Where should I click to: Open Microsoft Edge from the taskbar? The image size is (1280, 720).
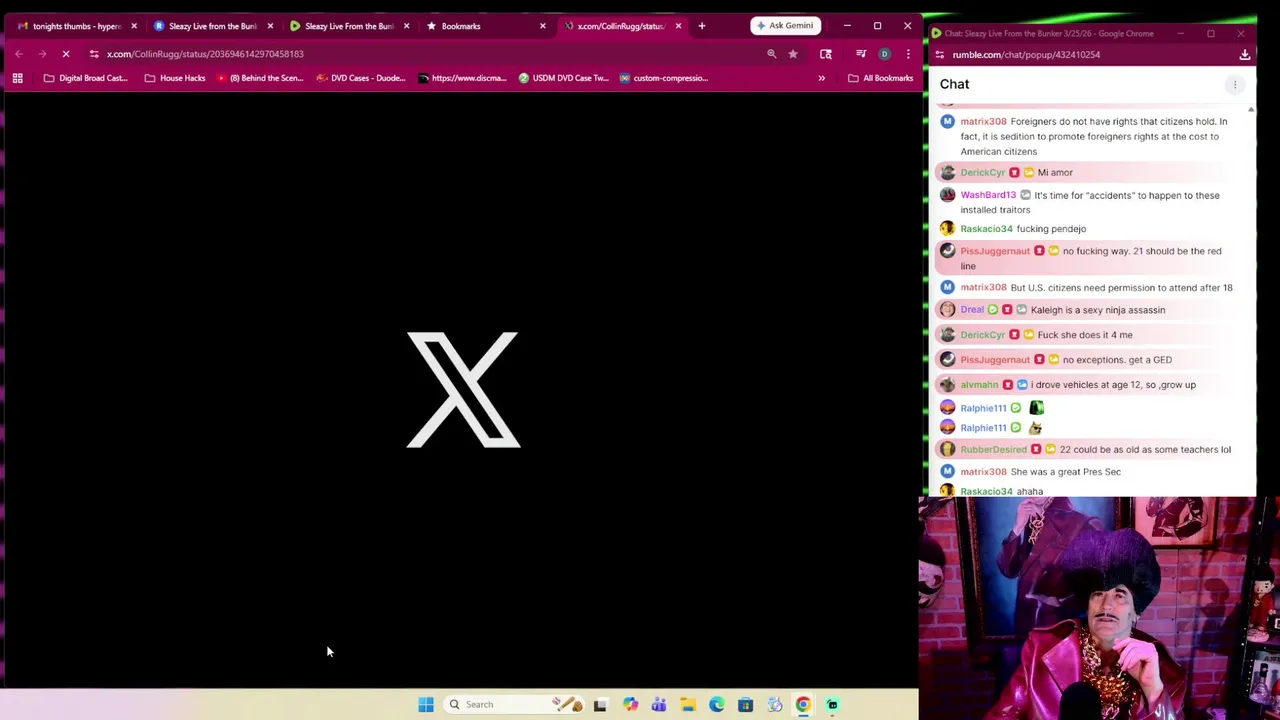[717, 705]
